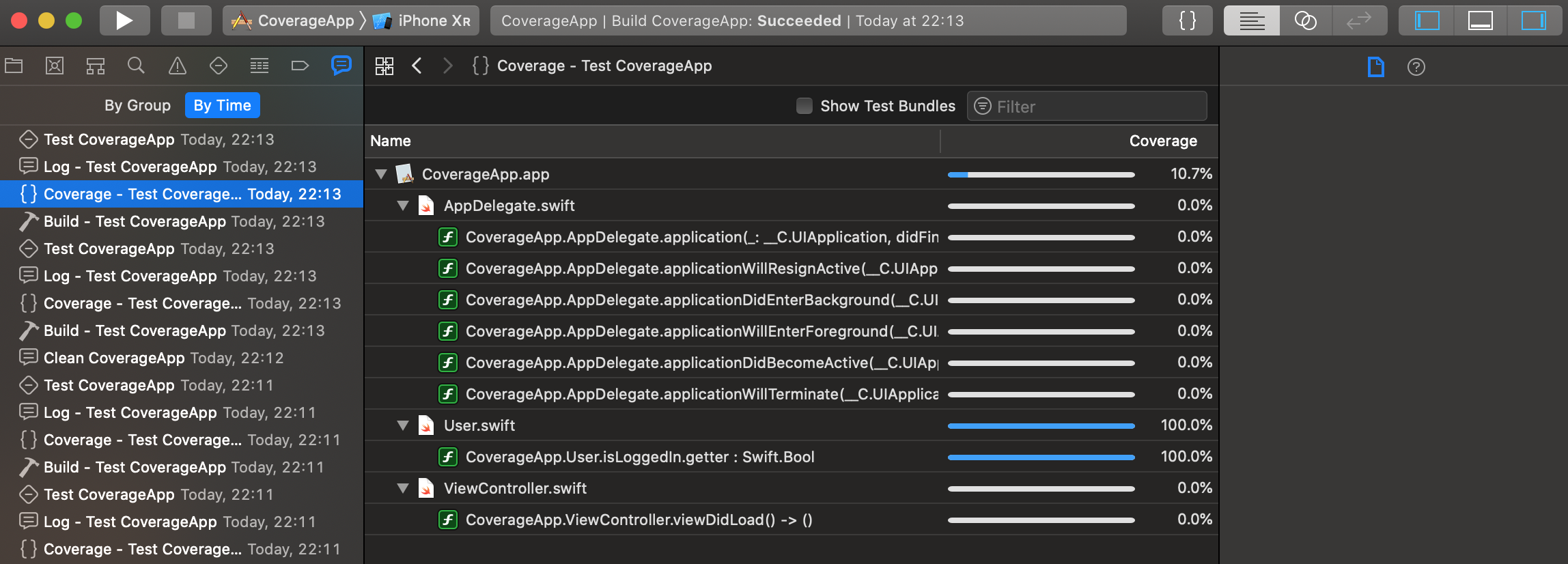Click the filter options icon in Filter field

coord(982,106)
